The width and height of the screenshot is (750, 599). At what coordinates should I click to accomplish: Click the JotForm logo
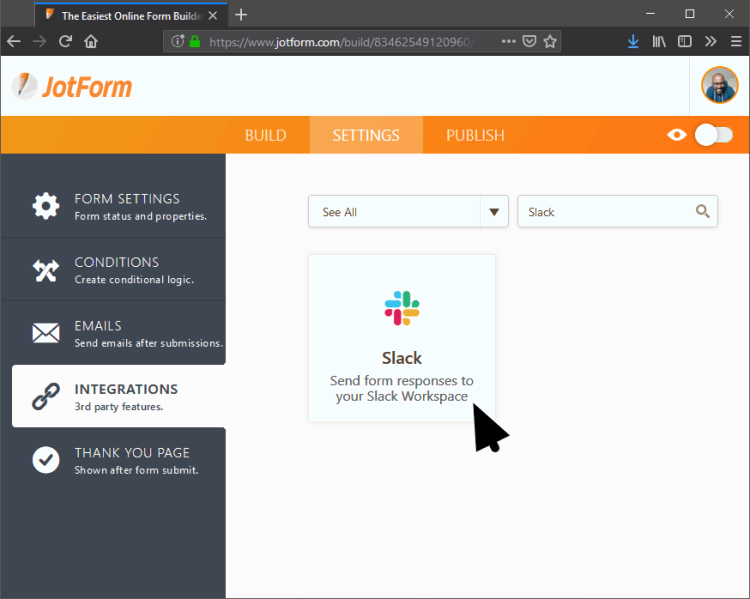72,87
